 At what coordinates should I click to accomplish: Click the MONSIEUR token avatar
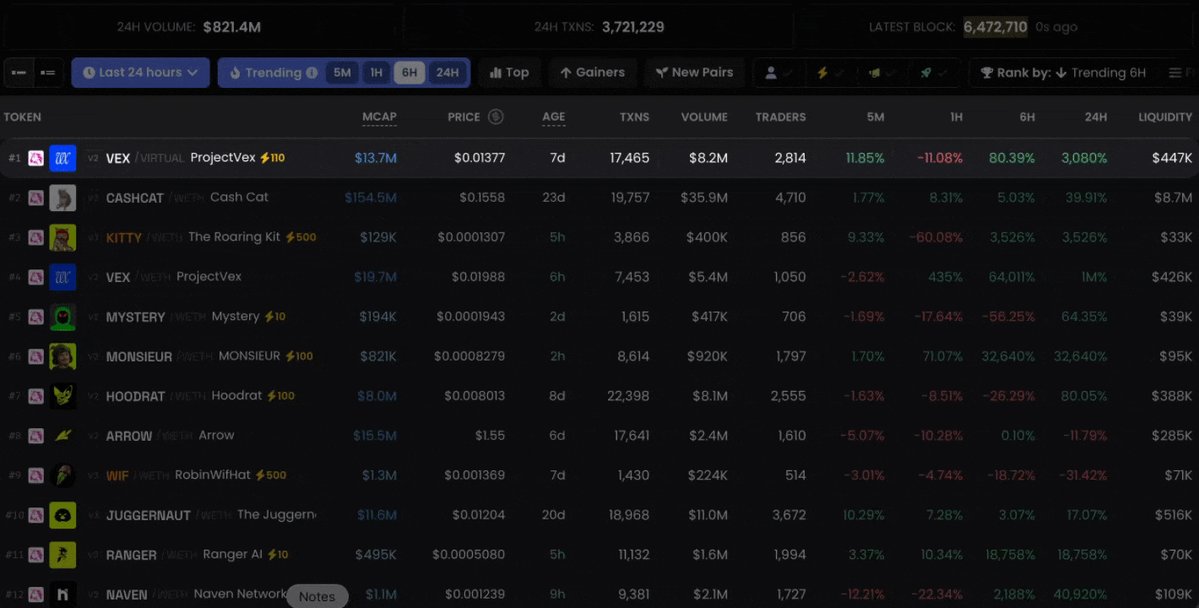63,356
